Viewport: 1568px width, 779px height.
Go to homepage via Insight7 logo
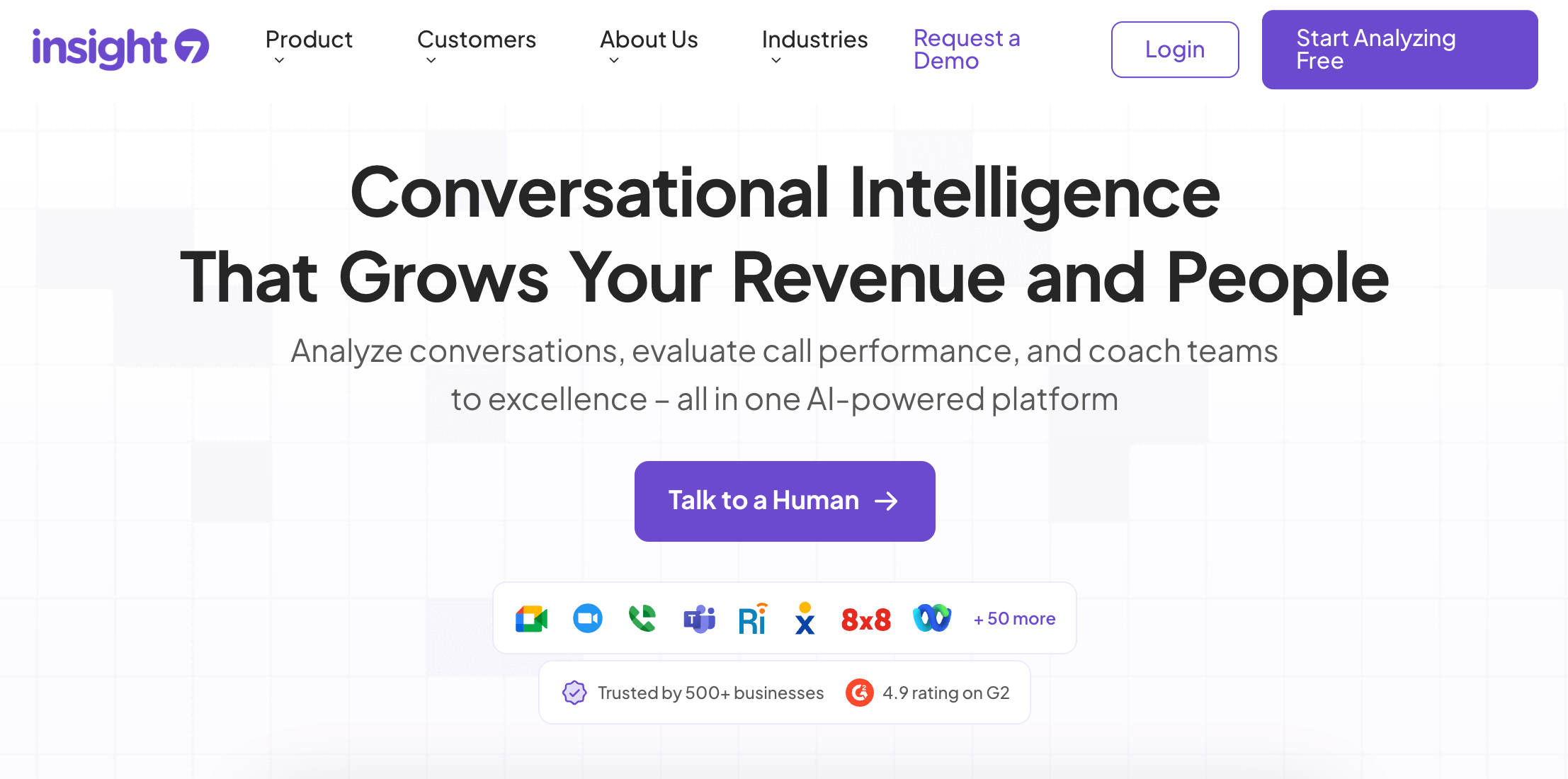pyautogui.click(x=120, y=48)
